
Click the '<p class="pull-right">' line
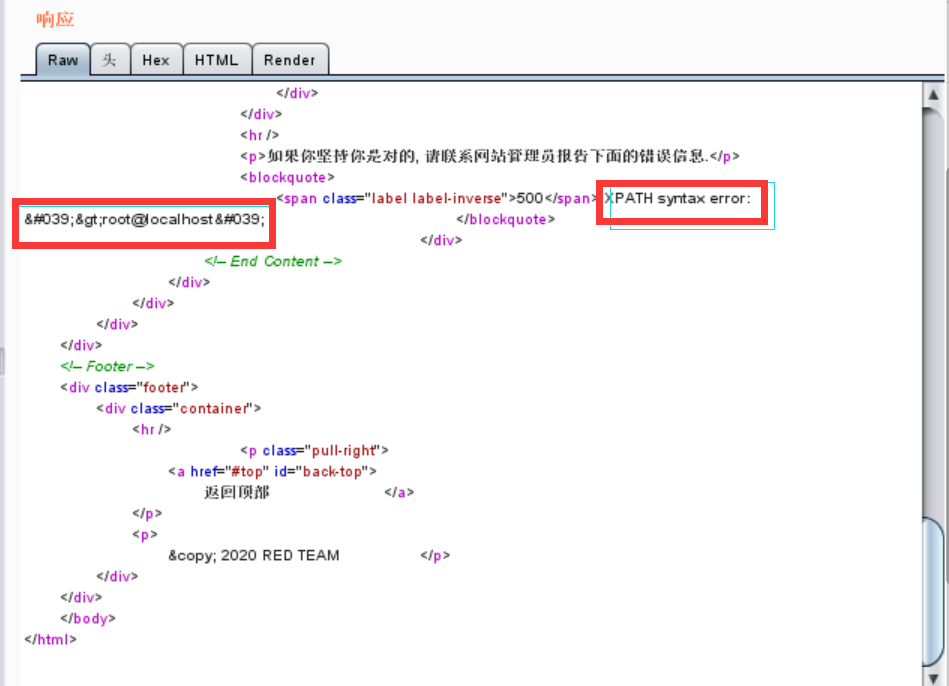click(x=314, y=450)
